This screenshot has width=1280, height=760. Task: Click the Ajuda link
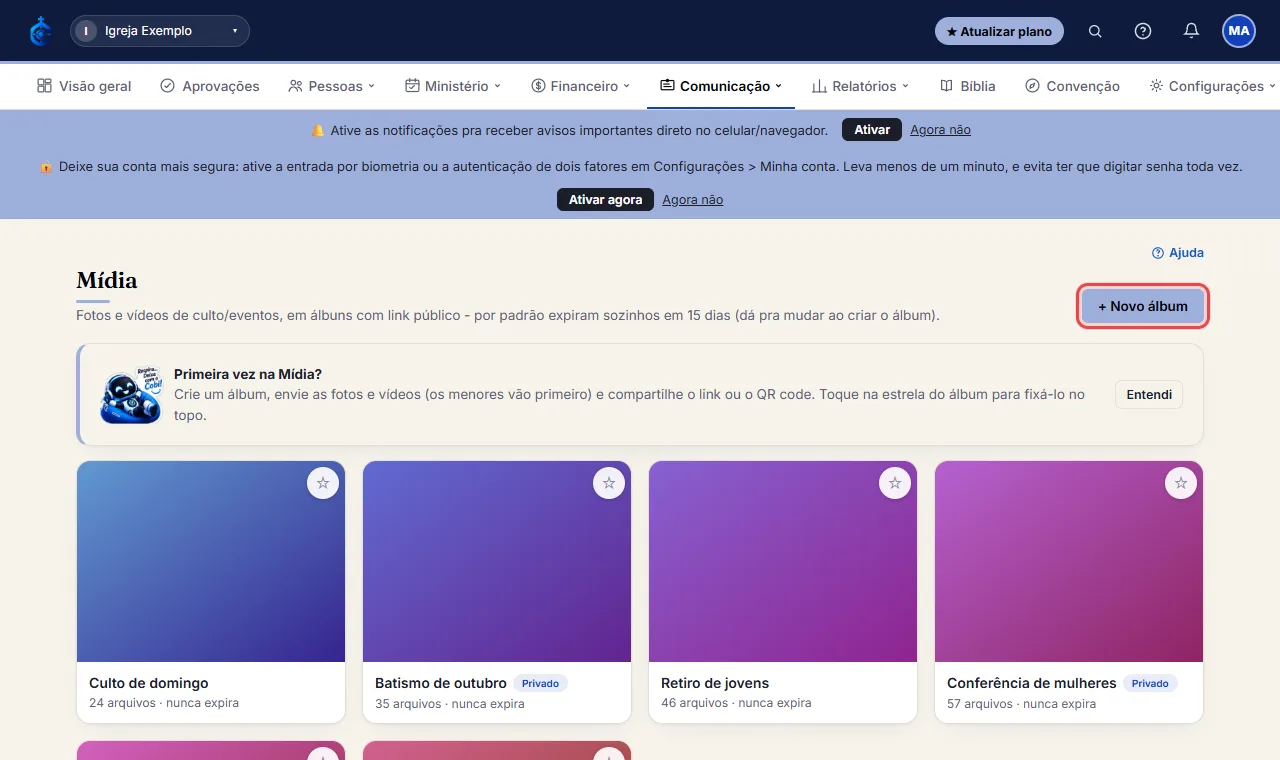[1178, 253]
